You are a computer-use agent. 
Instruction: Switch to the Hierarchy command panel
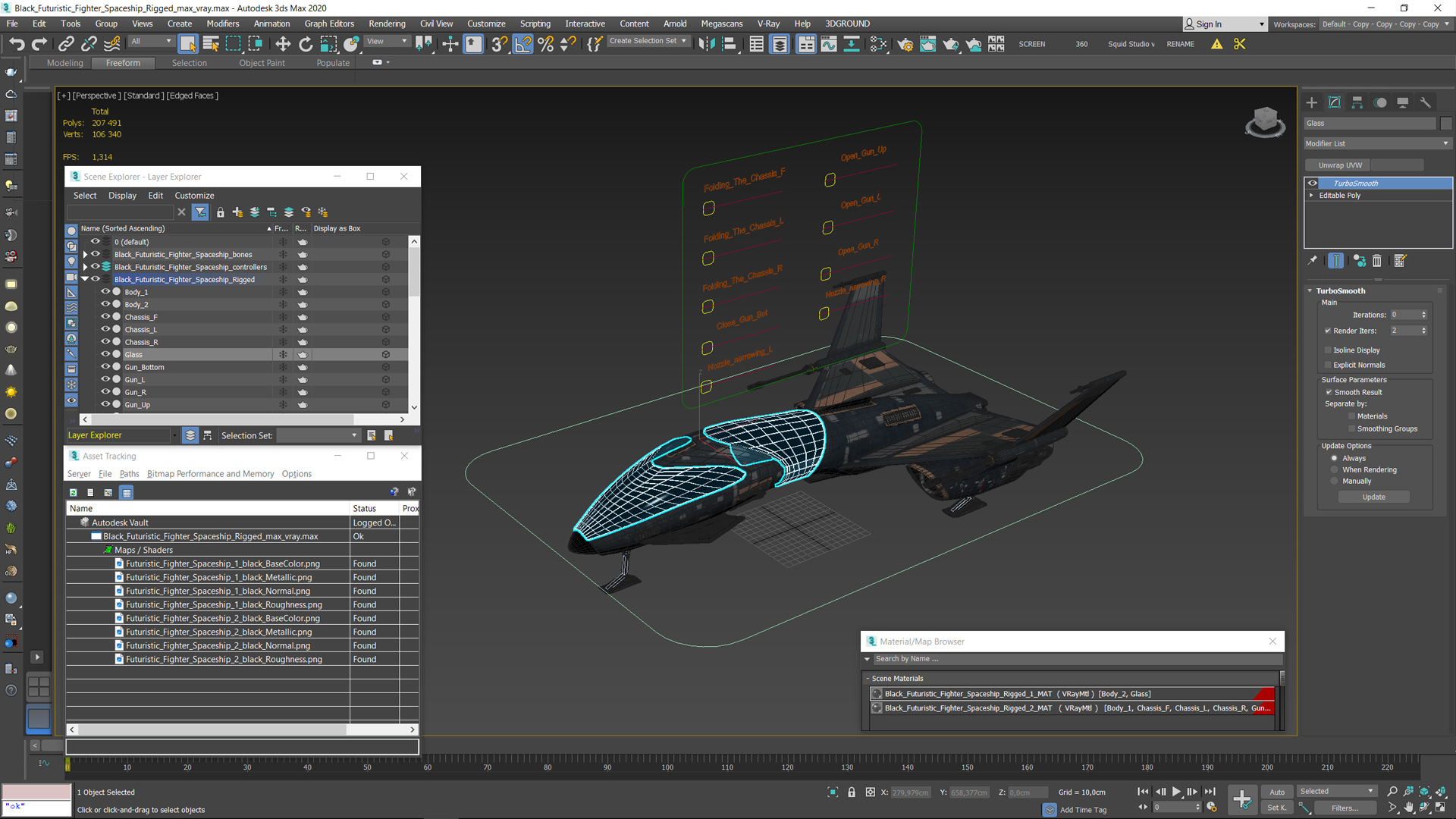(1357, 102)
